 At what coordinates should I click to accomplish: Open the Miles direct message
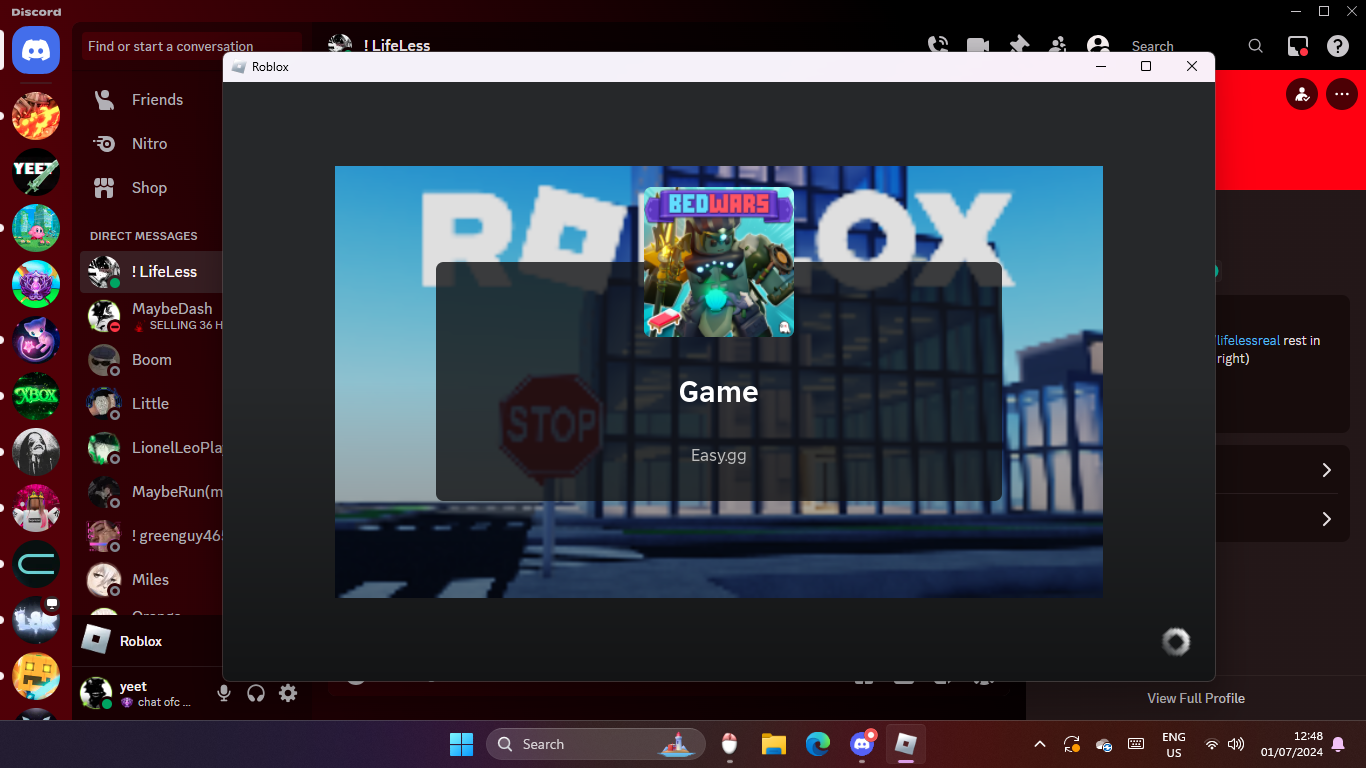(151, 580)
